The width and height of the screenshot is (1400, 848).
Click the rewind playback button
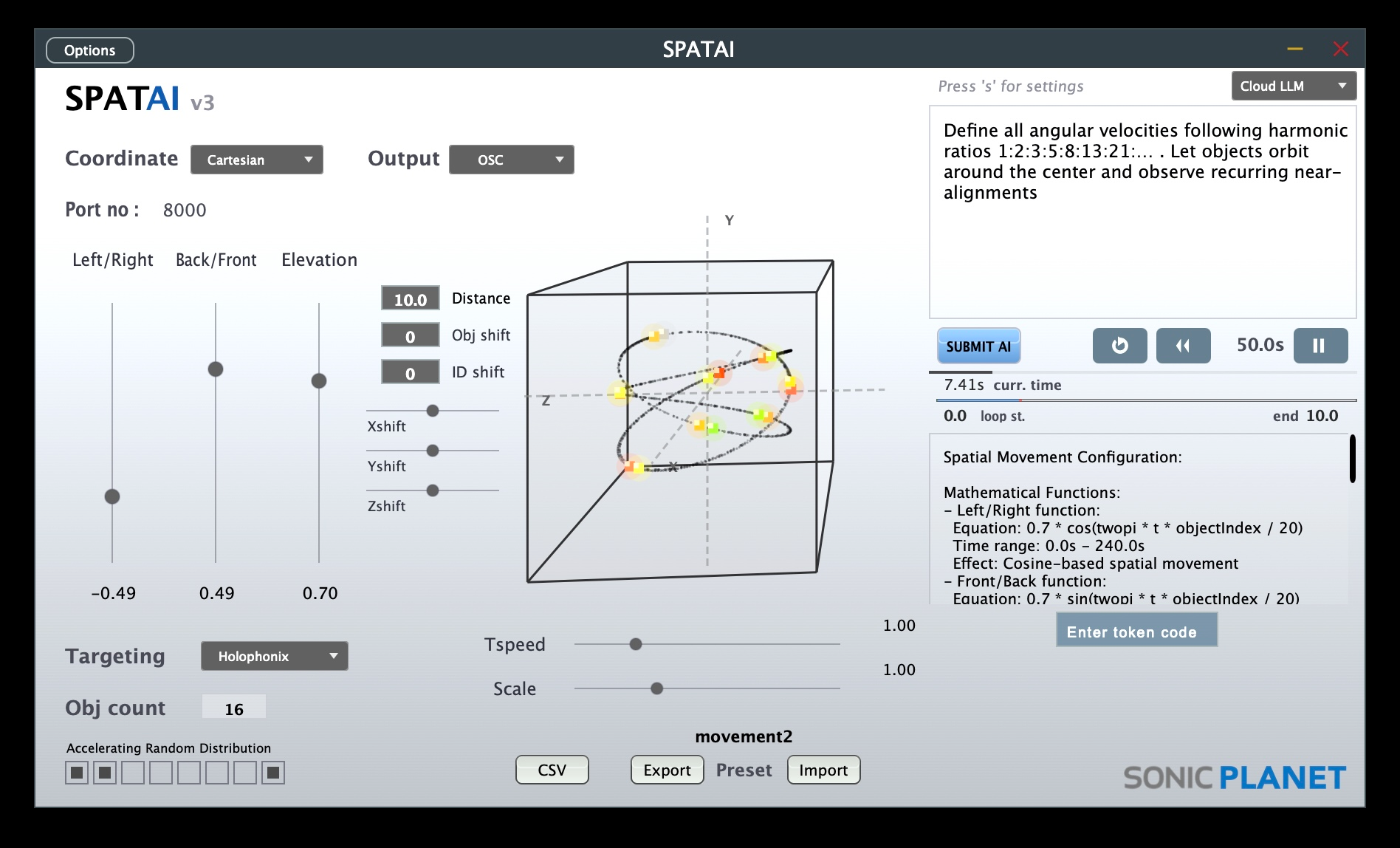(1183, 346)
